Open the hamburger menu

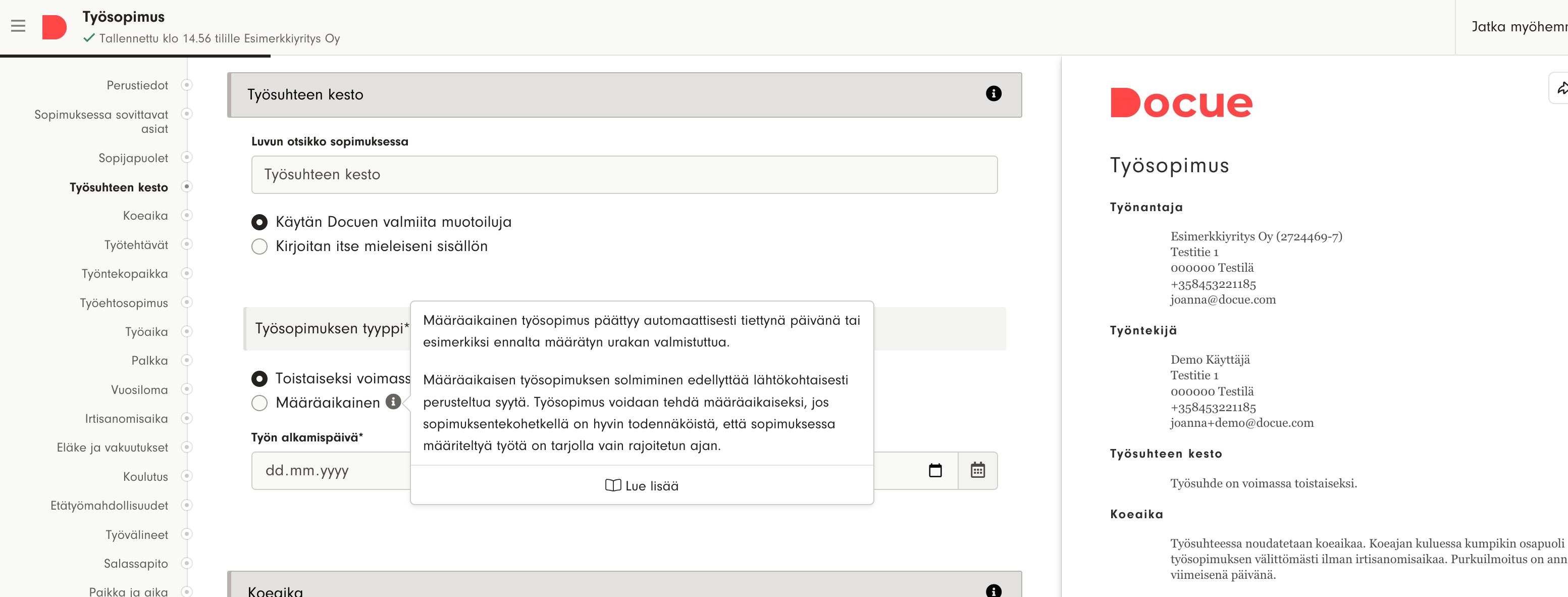(18, 26)
